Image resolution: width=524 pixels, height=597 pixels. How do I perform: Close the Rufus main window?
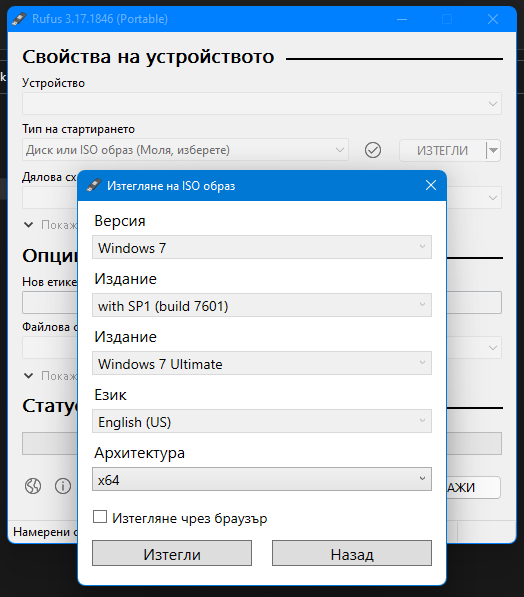(x=493, y=19)
